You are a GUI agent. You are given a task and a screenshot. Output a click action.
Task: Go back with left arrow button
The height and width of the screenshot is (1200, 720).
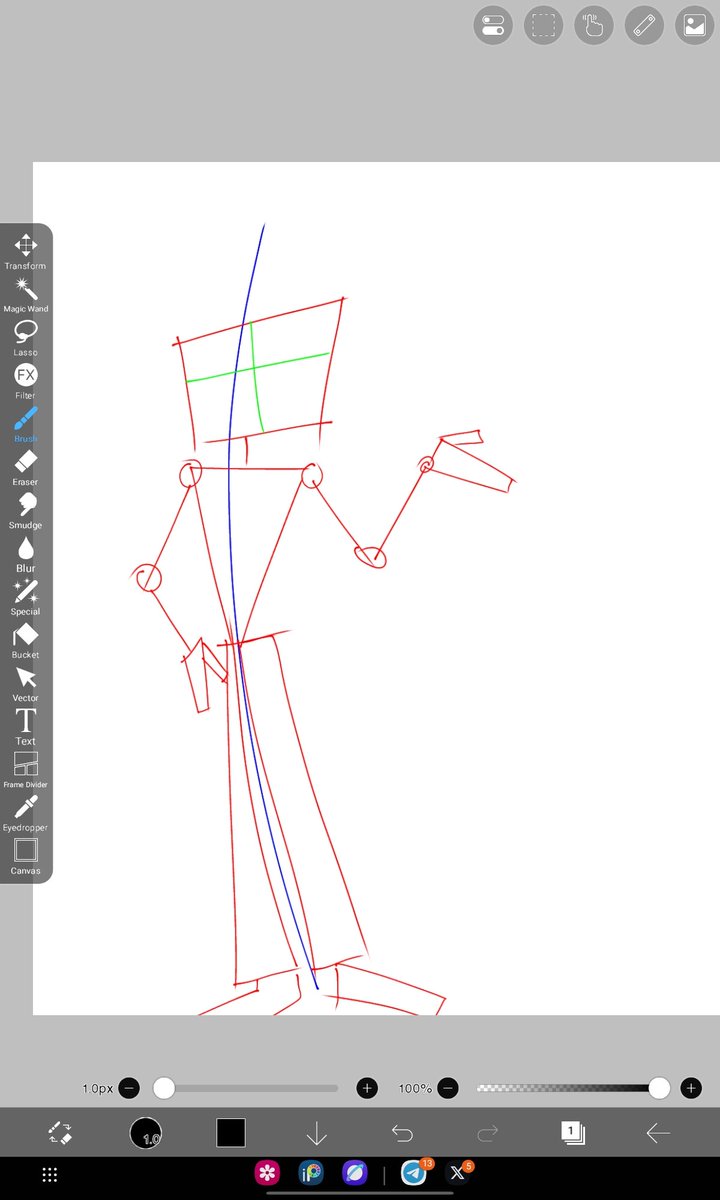pos(658,1133)
